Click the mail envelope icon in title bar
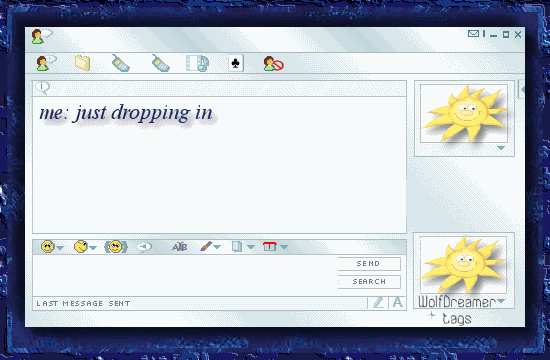 pyautogui.click(x=474, y=34)
